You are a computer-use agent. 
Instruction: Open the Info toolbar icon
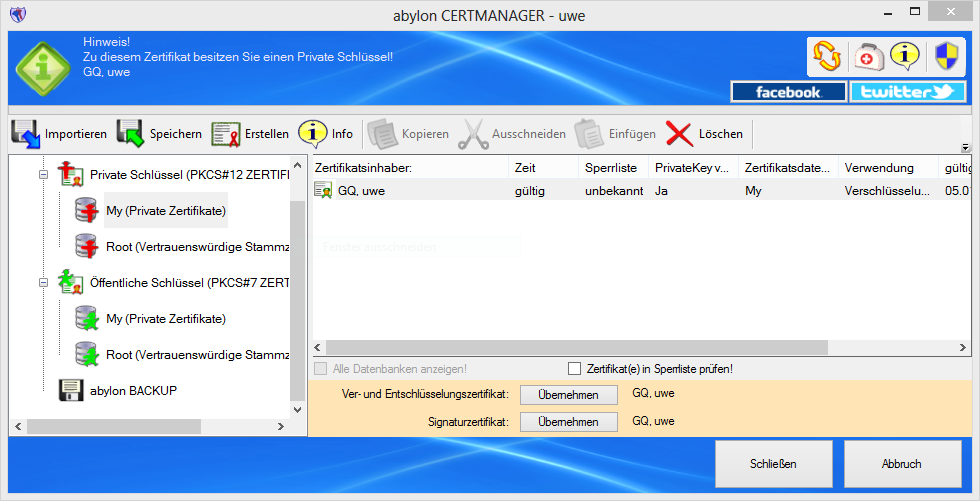click(312, 134)
